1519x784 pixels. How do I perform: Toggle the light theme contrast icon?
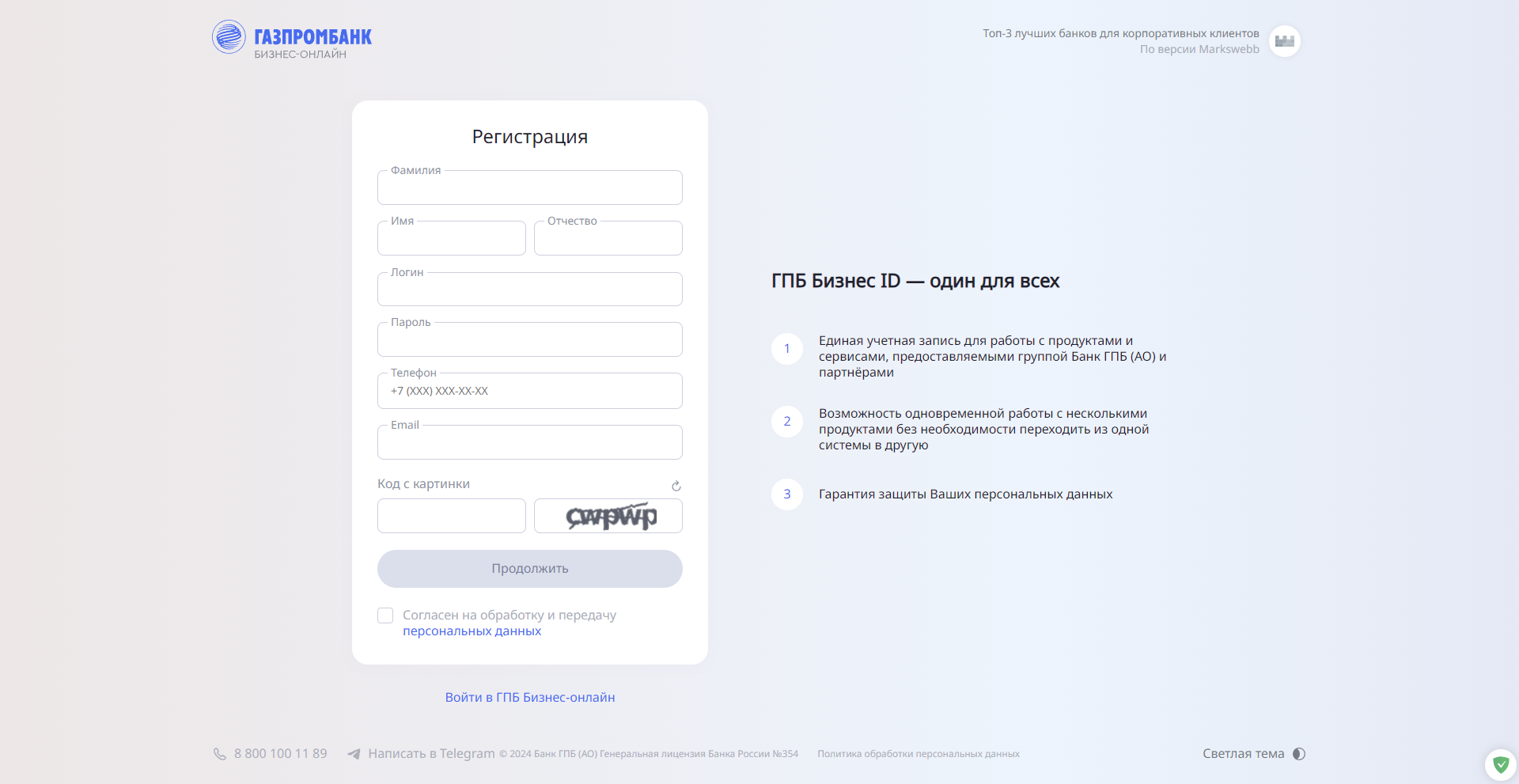point(1299,754)
